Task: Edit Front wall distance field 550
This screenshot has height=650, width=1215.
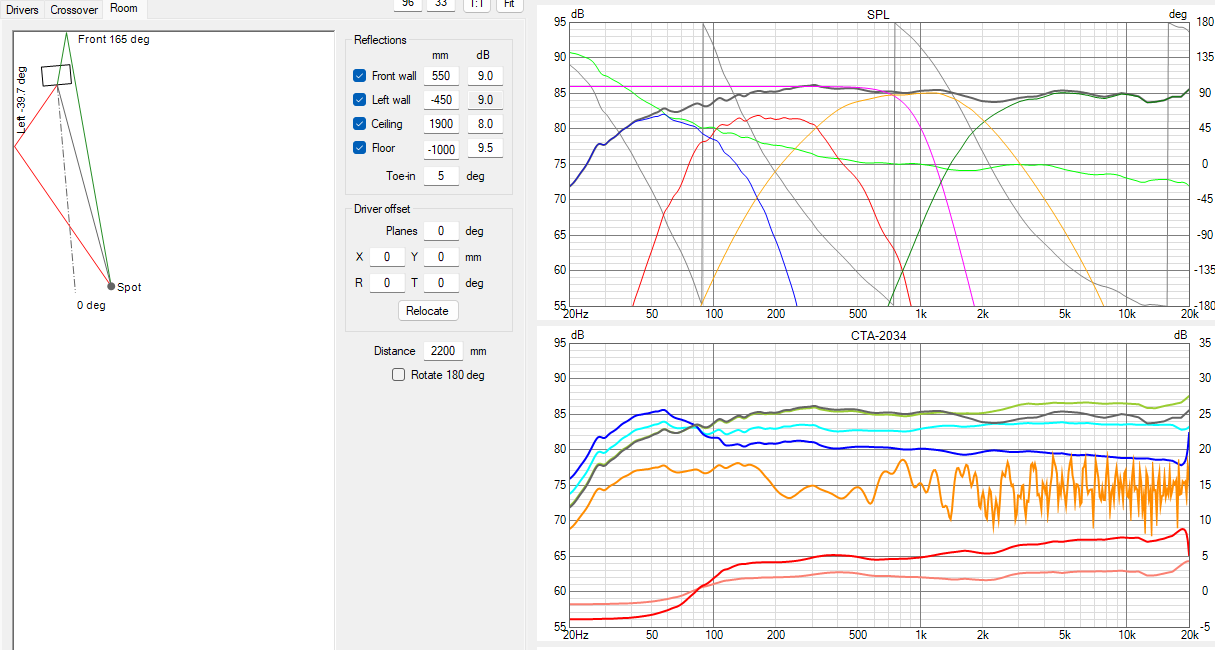Action: (x=441, y=76)
